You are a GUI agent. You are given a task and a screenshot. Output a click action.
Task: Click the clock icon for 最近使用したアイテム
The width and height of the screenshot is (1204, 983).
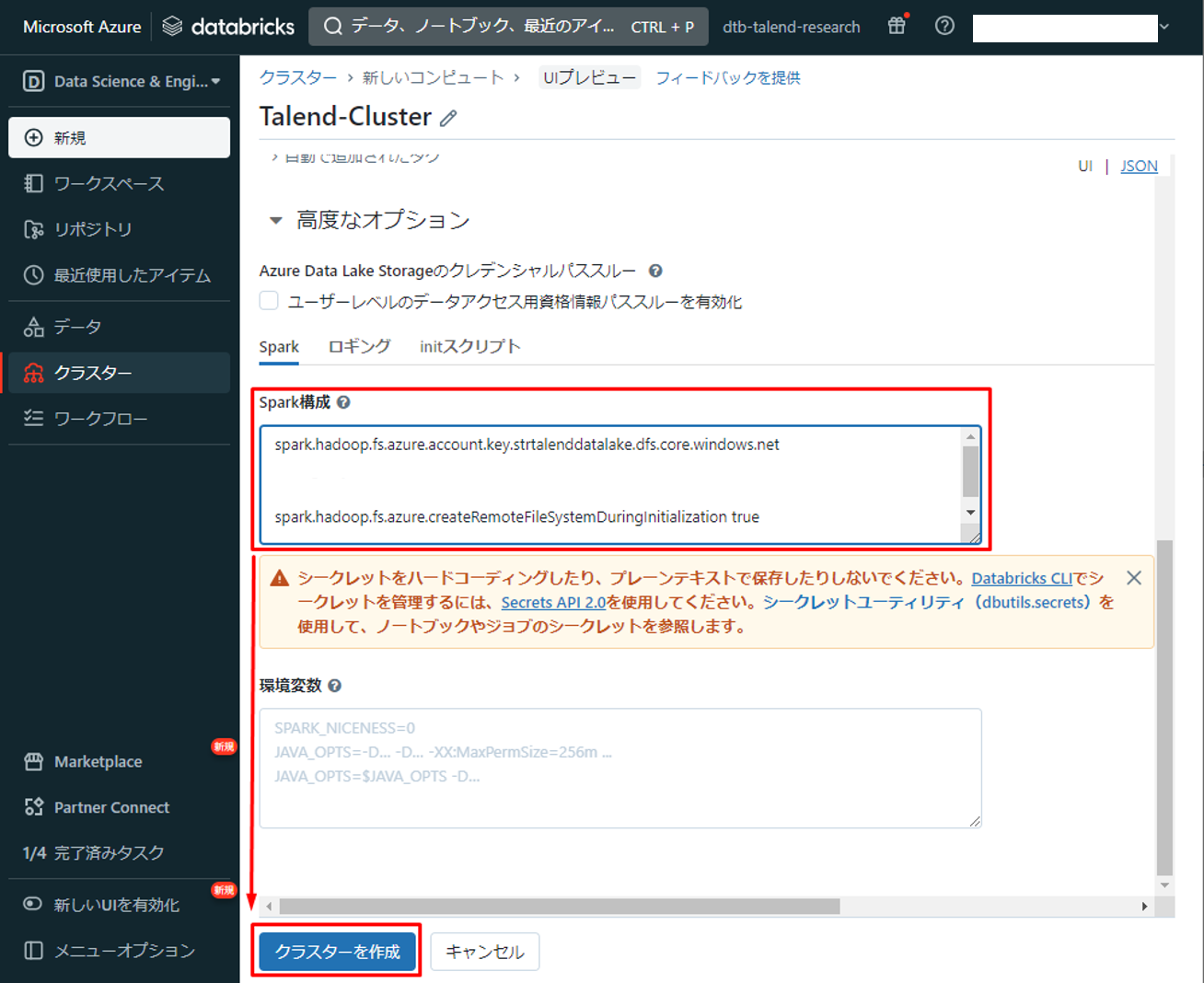coord(34,275)
